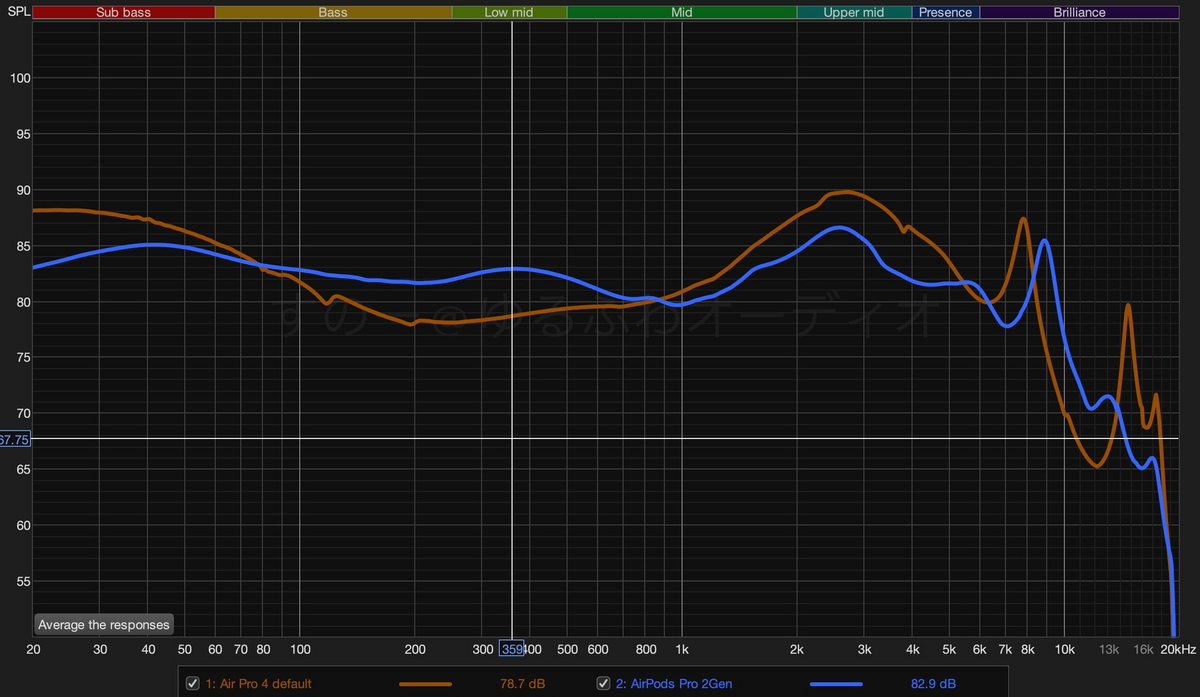Click the 20kHz frequency axis label
This screenshot has height=697, width=1200.
pyautogui.click(x=1178, y=649)
